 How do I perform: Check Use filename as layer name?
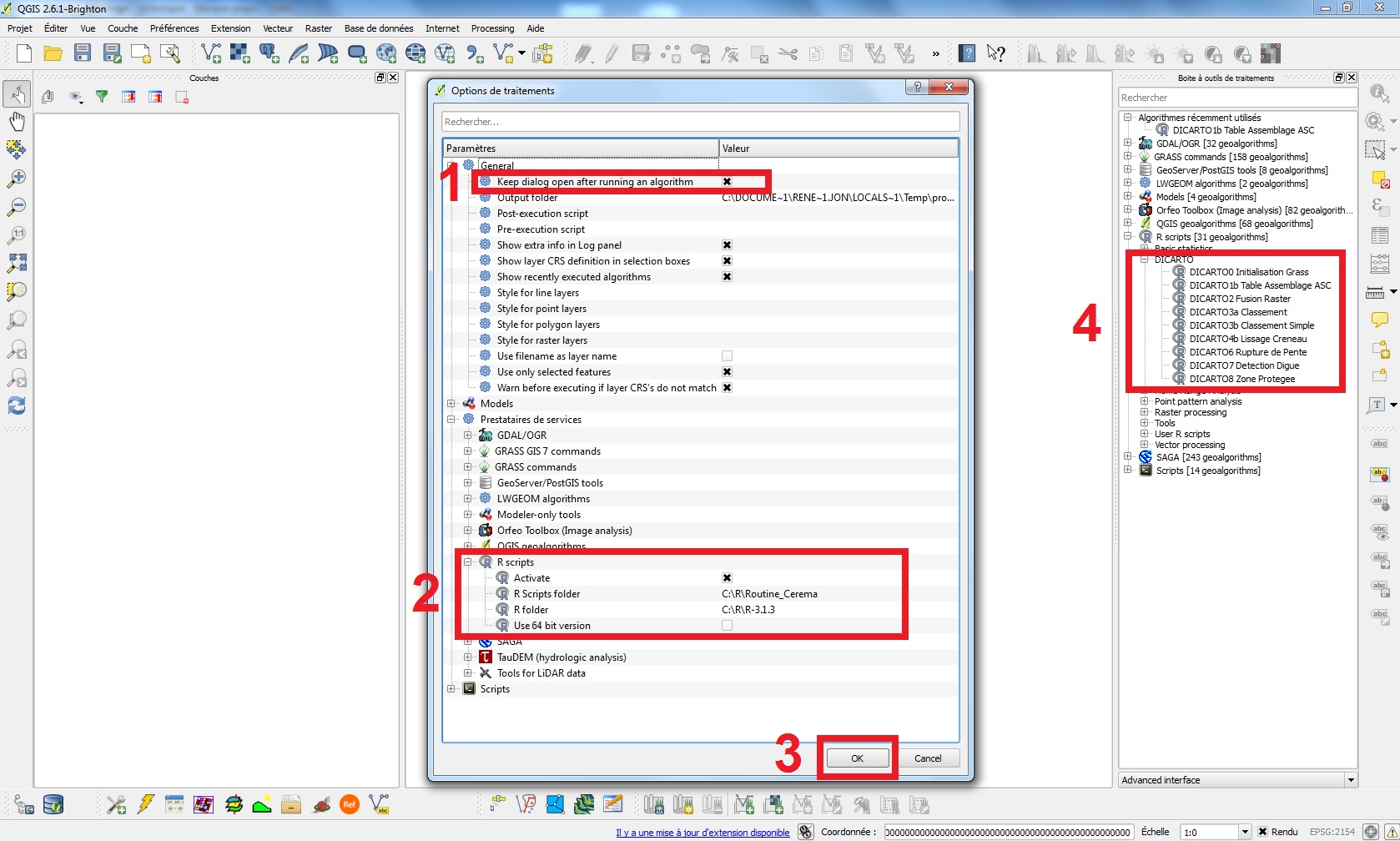[x=727, y=356]
